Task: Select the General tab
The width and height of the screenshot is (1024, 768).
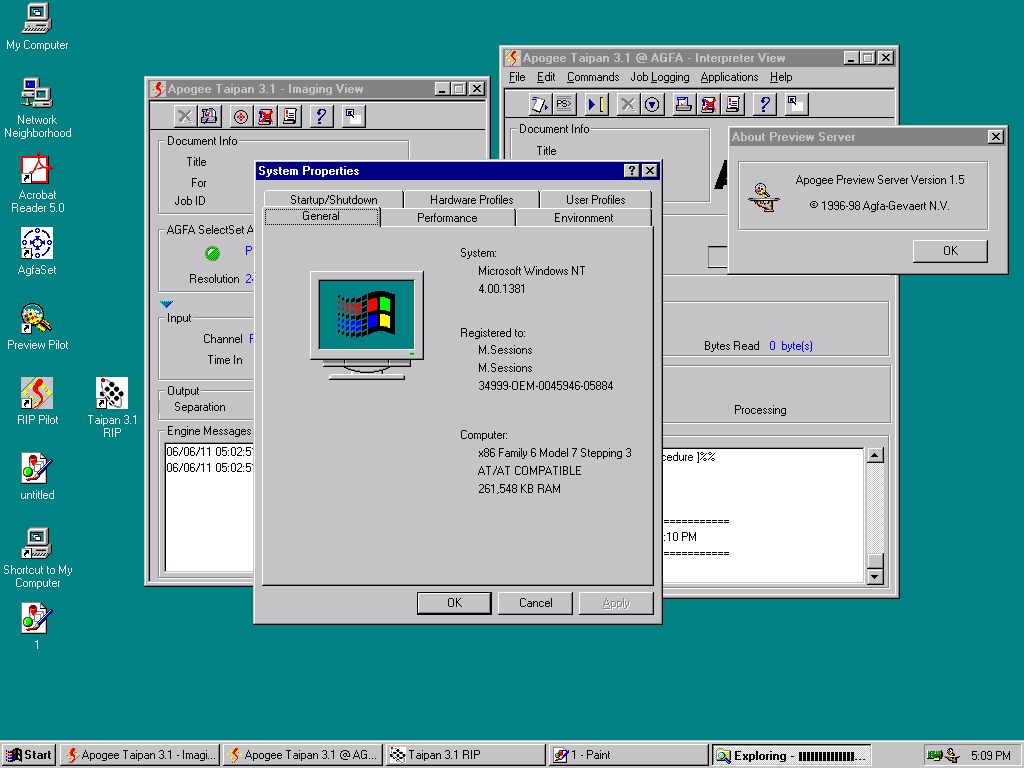Action: click(x=321, y=216)
